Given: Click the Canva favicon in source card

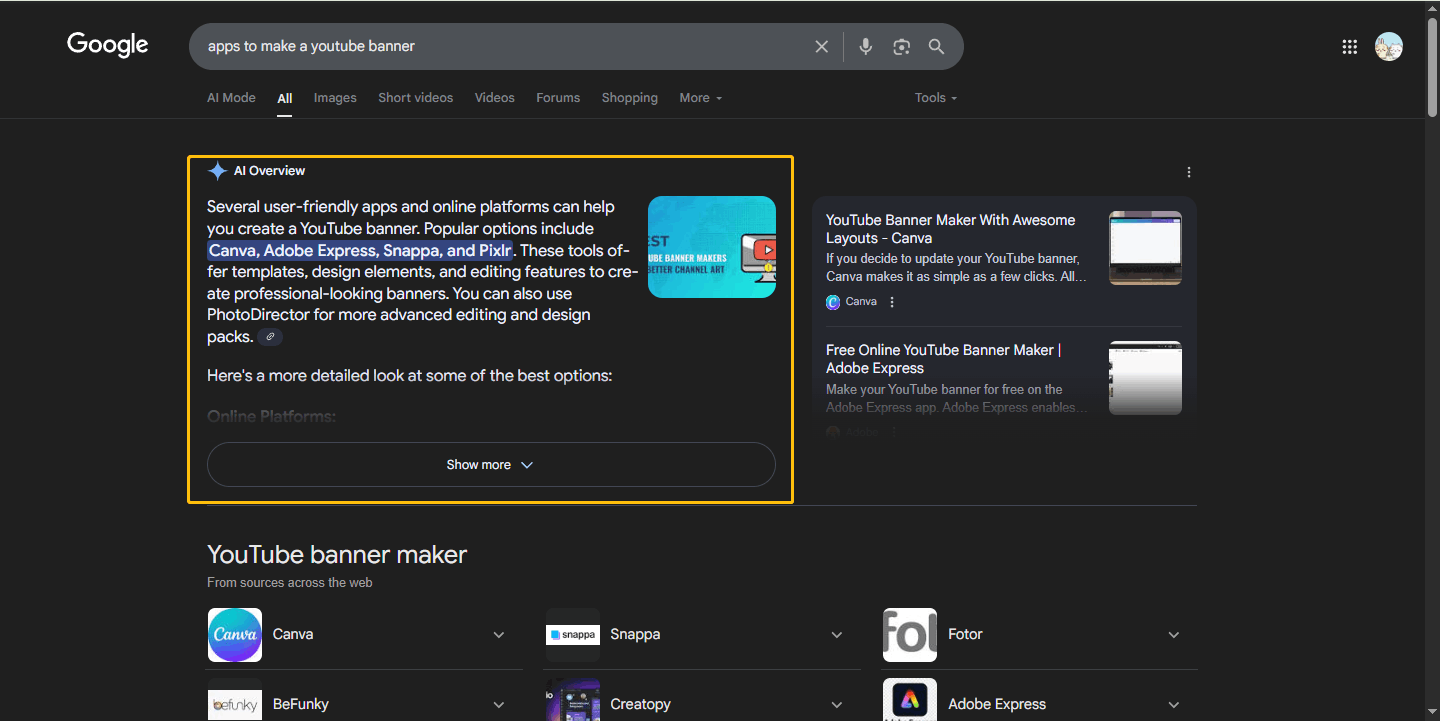Looking at the screenshot, I should (x=833, y=302).
